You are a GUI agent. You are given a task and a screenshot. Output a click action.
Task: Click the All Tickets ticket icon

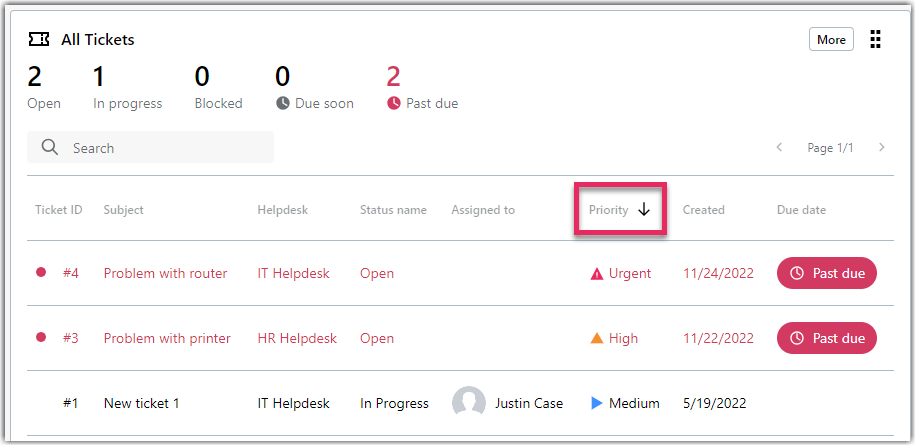click(39, 40)
